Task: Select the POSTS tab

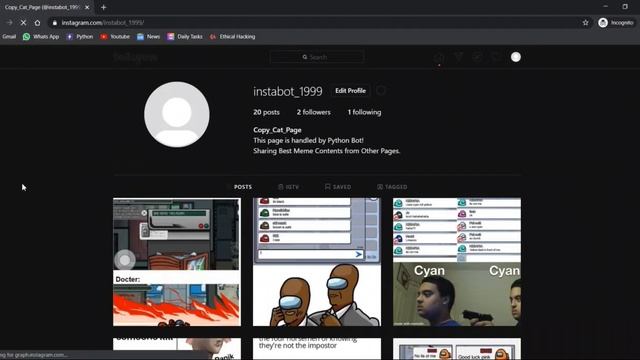Action: [x=242, y=187]
